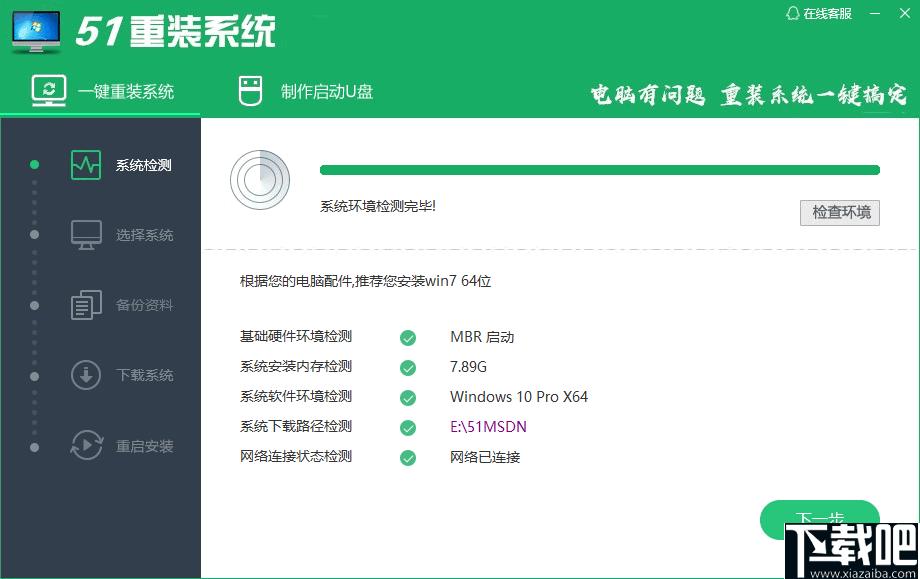
Task: Click check mark beside 网络连接状态检测
Action: pyautogui.click(x=408, y=458)
